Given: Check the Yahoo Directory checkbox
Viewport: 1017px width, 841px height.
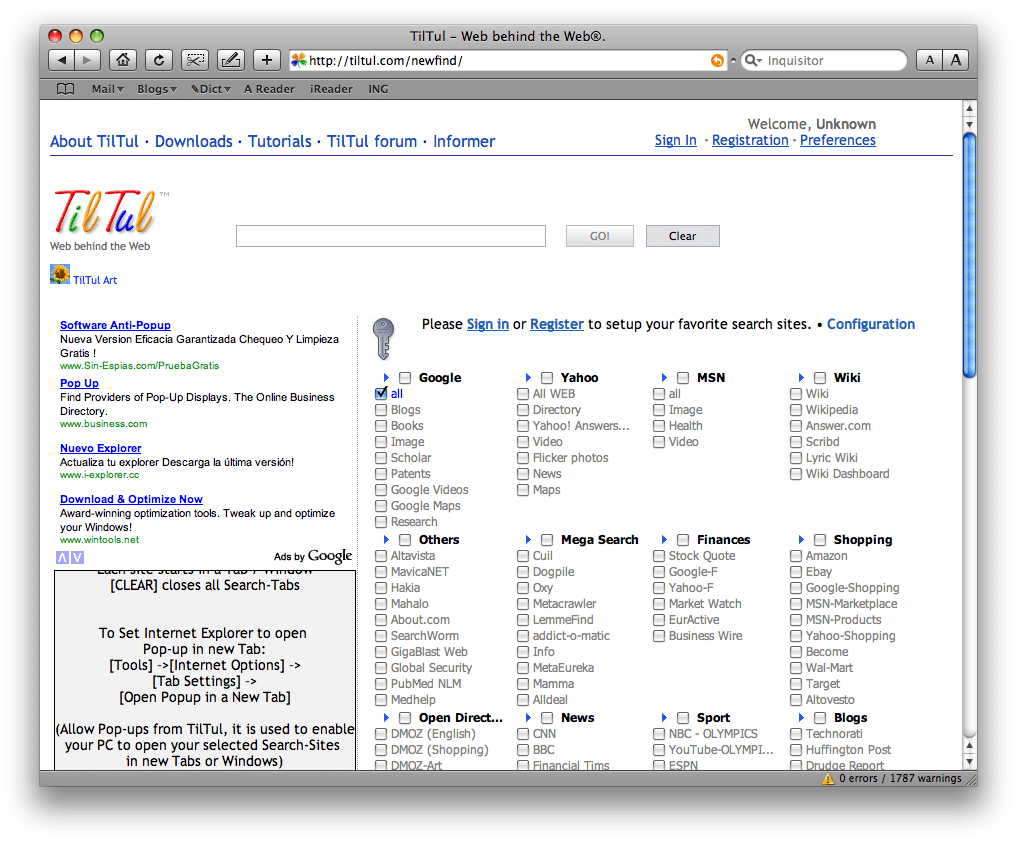Looking at the screenshot, I should pyautogui.click(x=523, y=410).
